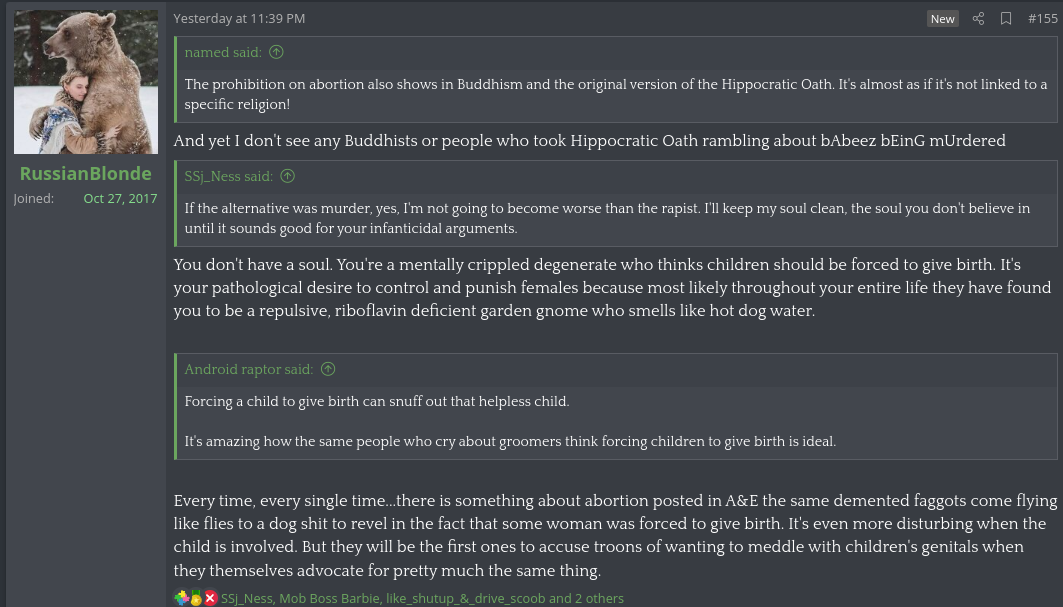Open RussianBlonde's bear avatar image
Screen dimensions: 1063x607
pyautogui.click(x=86, y=82)
